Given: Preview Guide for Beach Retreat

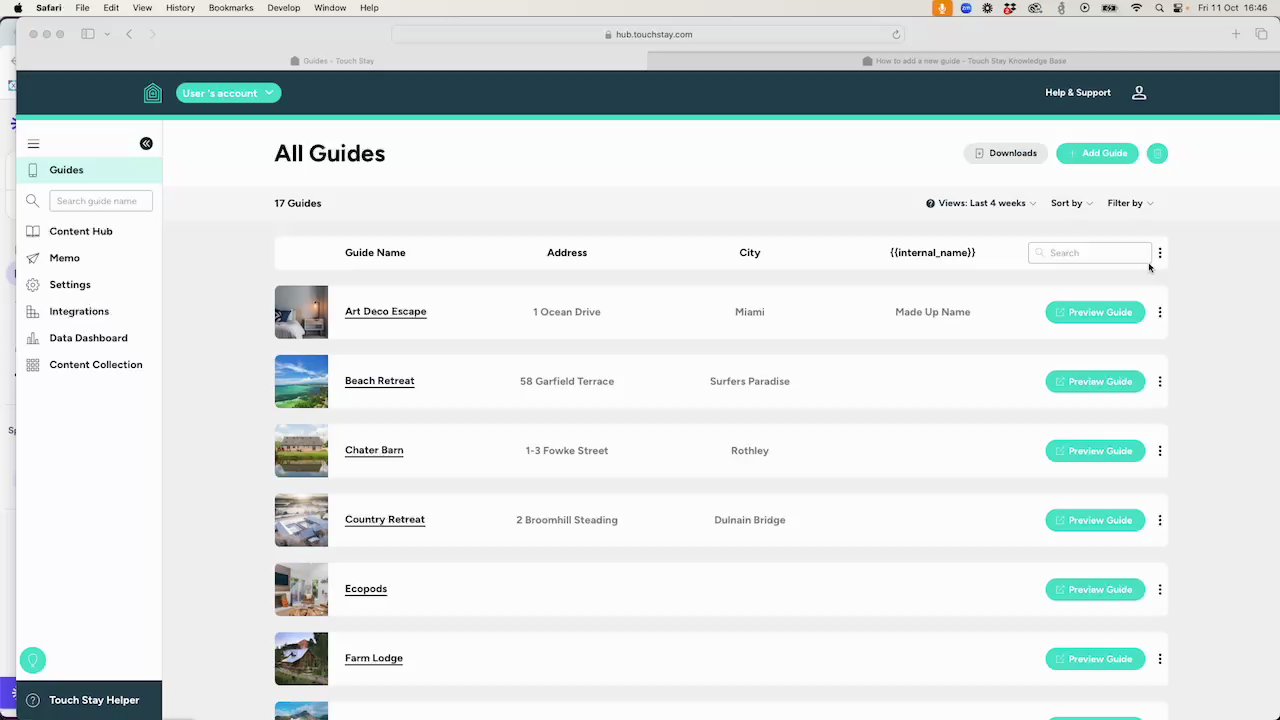Looking at the screenshot, I should [1095, 381].
